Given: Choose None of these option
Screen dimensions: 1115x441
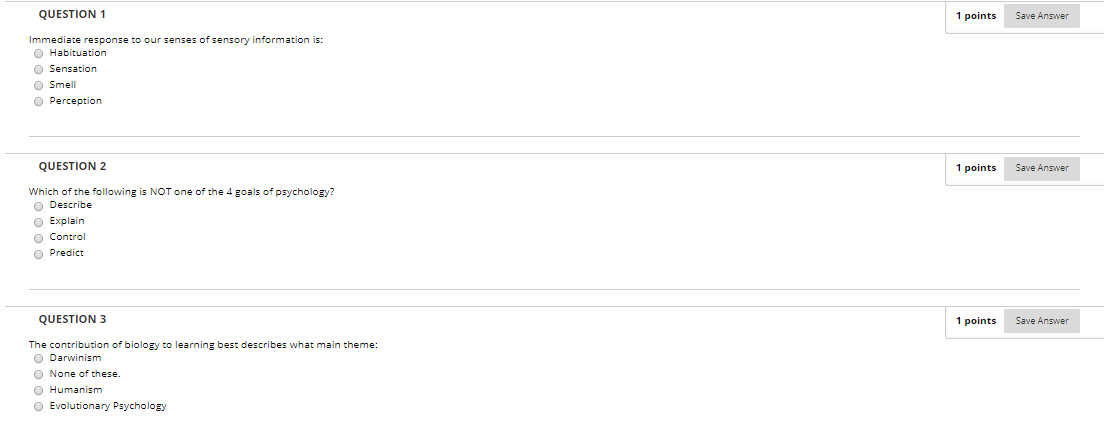Looking at the screenshot, I should point(38,374).
